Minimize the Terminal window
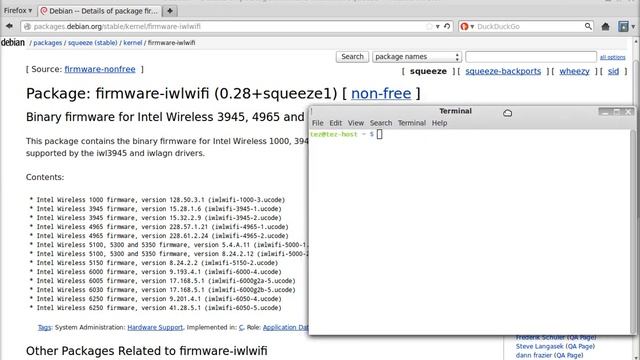Screen dimensions: 640x360 click(604, 111)
